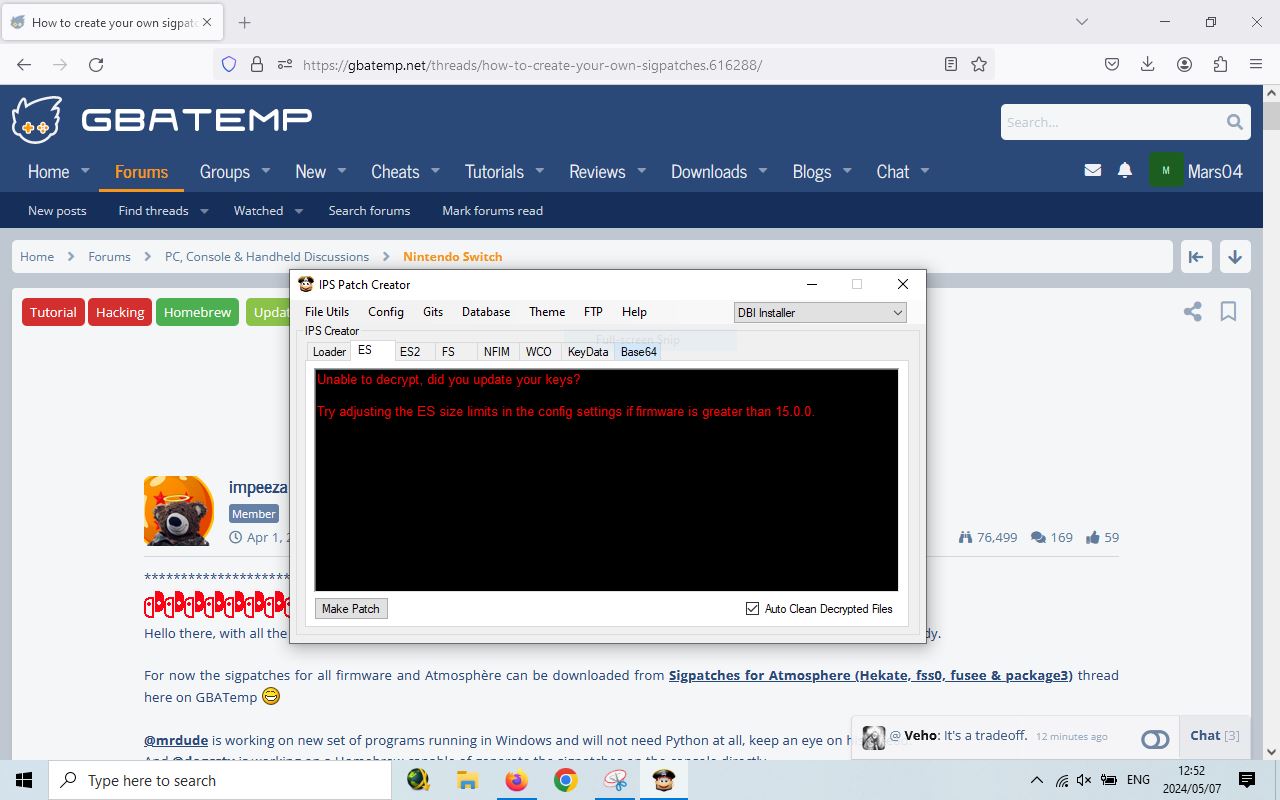Expand the Reviews menu dropdown arrow
This screenshot has width=1280, height=800.
tap(642, 171)
